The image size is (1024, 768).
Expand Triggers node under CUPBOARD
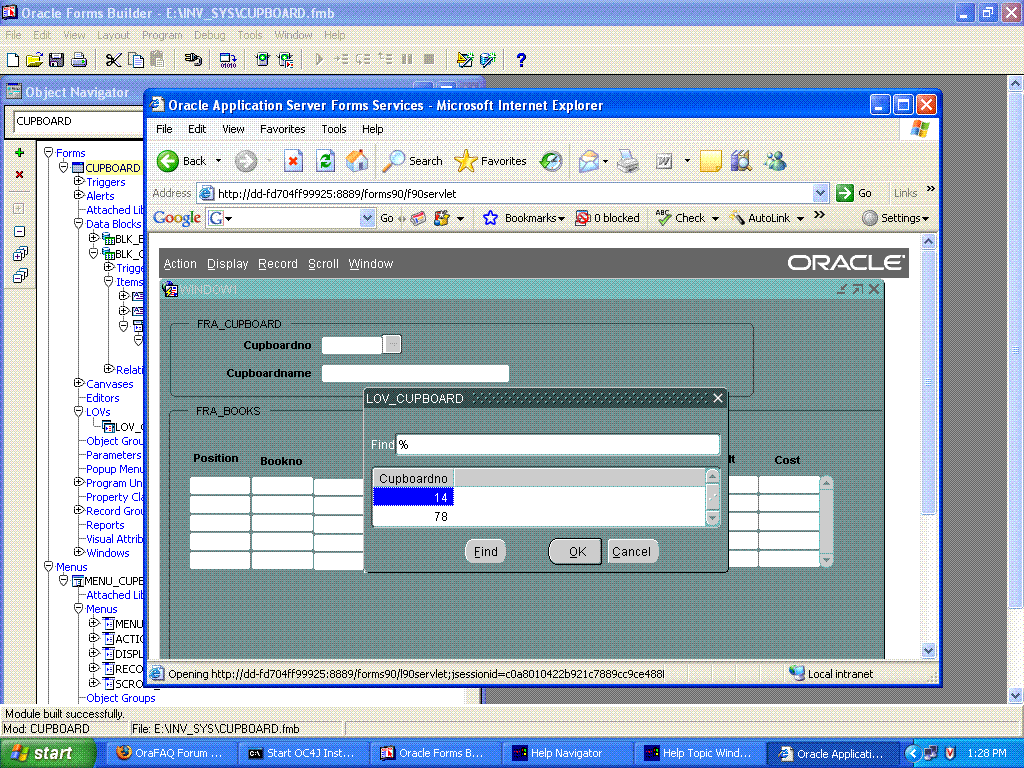click(x=78, y=181)
